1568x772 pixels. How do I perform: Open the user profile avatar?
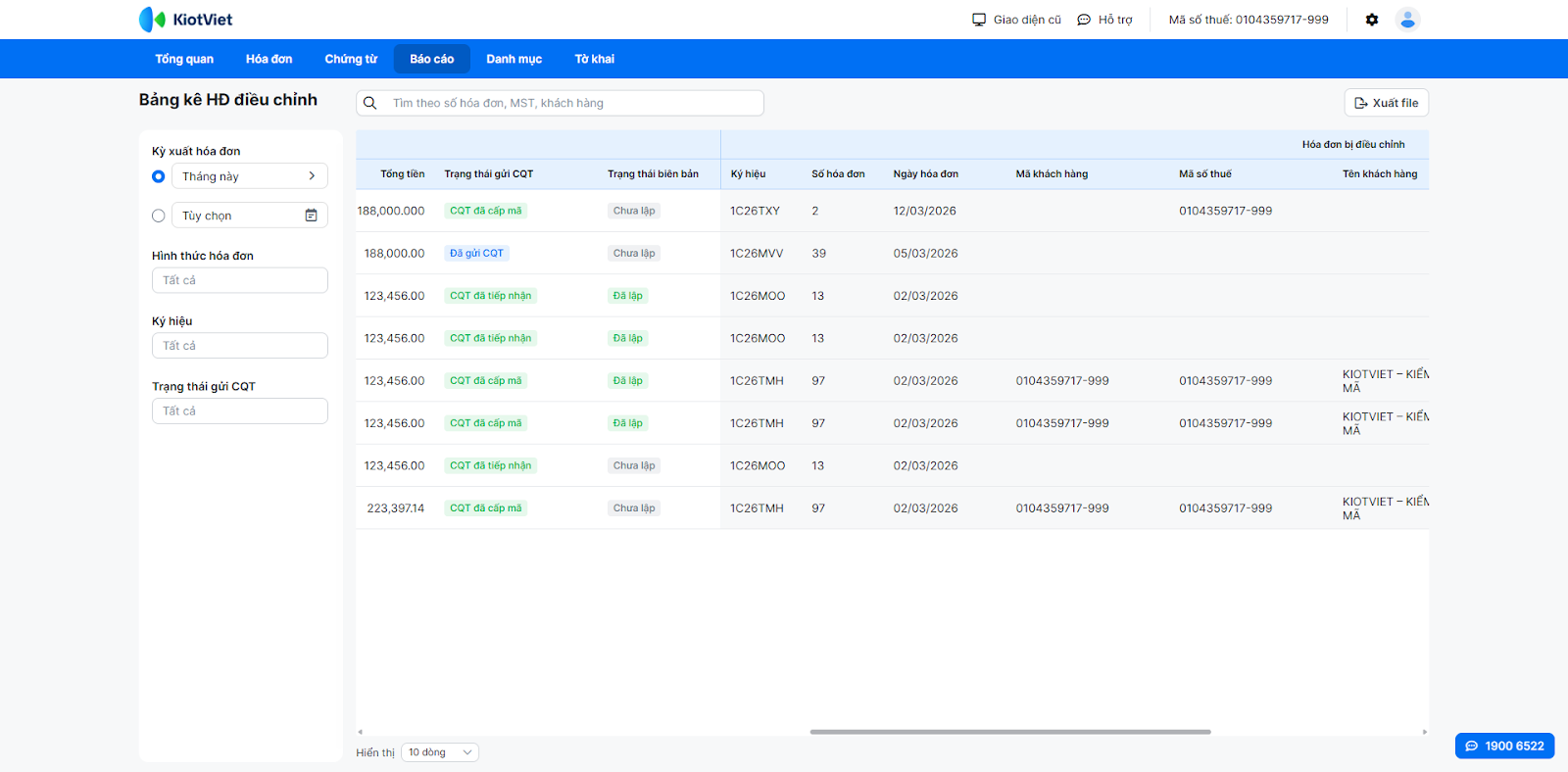pos(1407,20)
